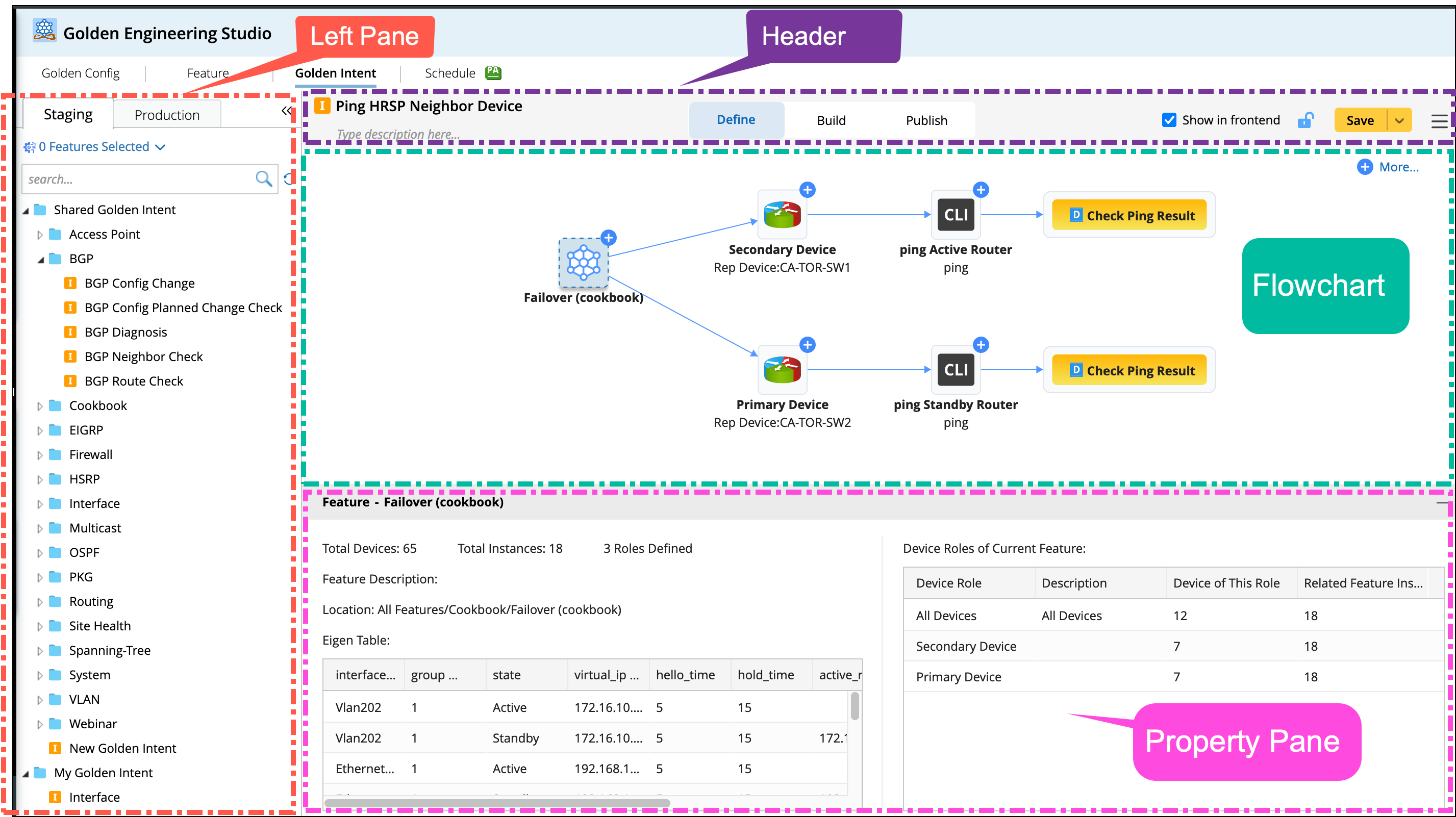Image resolution: width=1456 pixels, height=817 pixels.
Task: Click the Eigen Table horizontal scrollbar
Action: pos(497,802)
